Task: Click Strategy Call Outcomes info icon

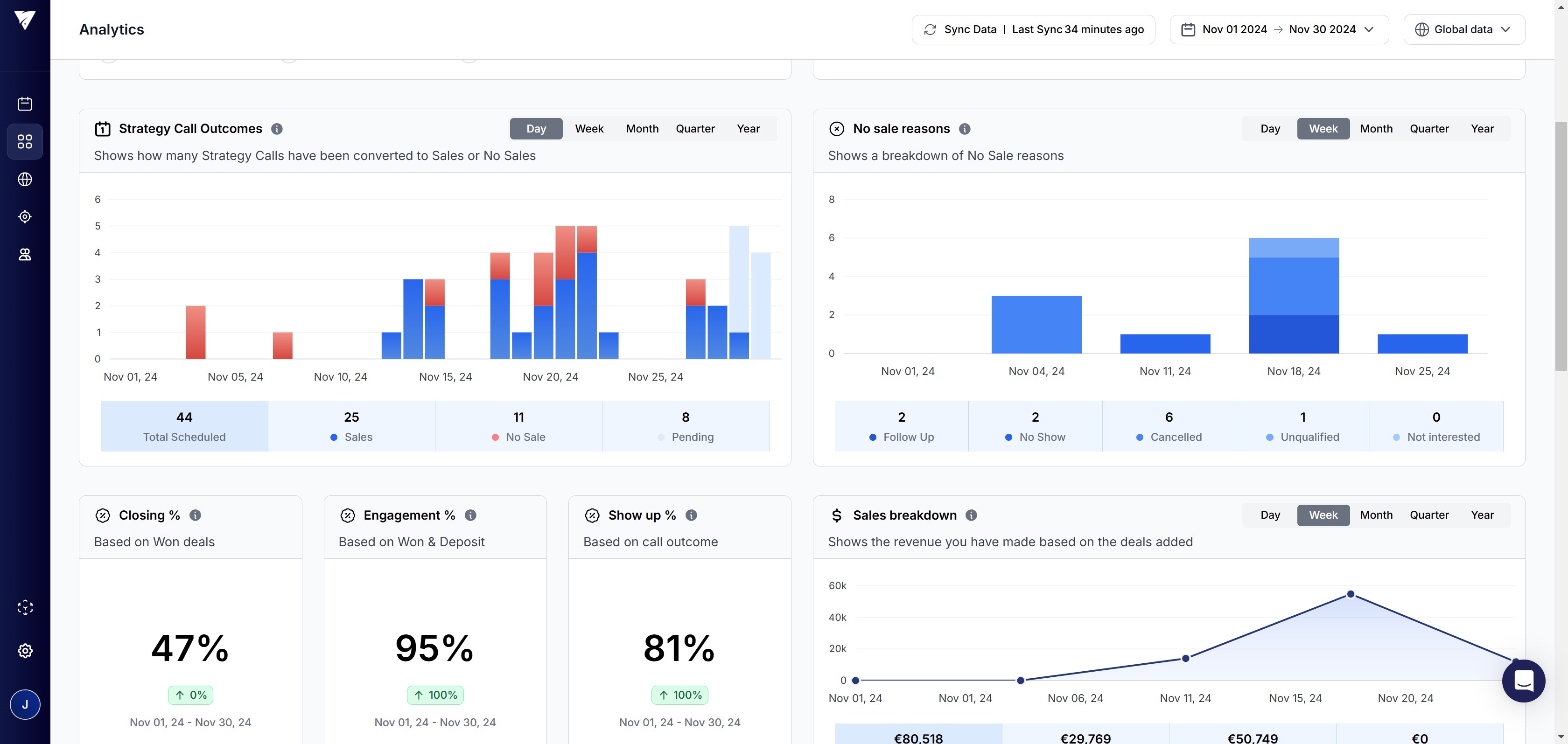Action: point(277,129)
